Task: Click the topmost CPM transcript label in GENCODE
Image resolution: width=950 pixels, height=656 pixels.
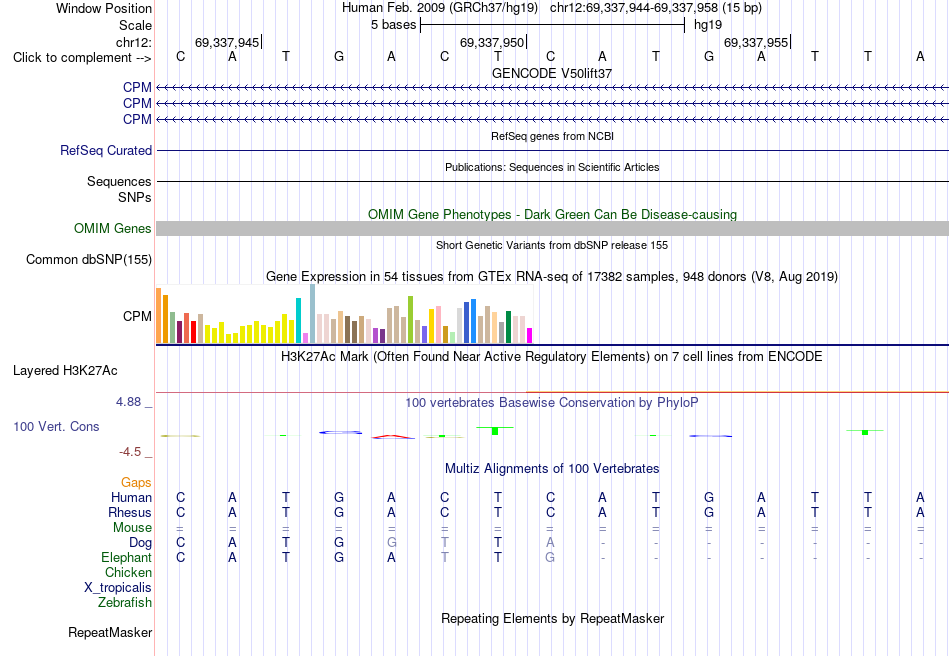Action: pos(137,88)
